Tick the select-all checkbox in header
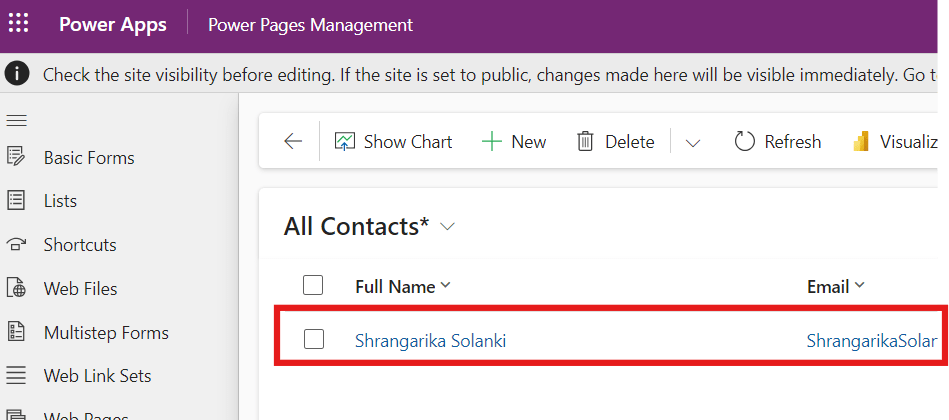949x420 pixels. (x=313, y=286)
